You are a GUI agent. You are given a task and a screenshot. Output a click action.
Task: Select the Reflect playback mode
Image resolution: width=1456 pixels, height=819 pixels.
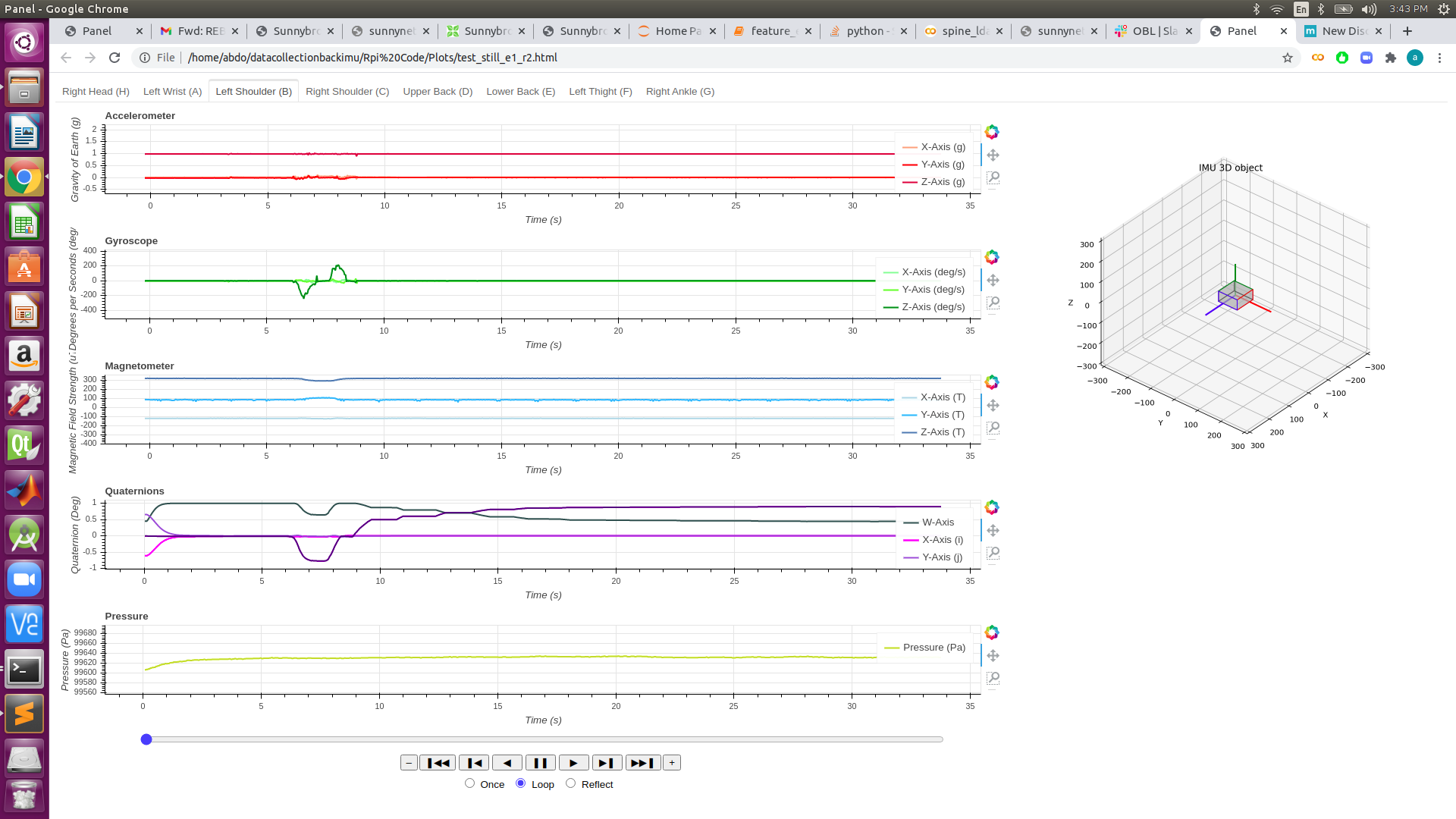(x=570, y=783)
